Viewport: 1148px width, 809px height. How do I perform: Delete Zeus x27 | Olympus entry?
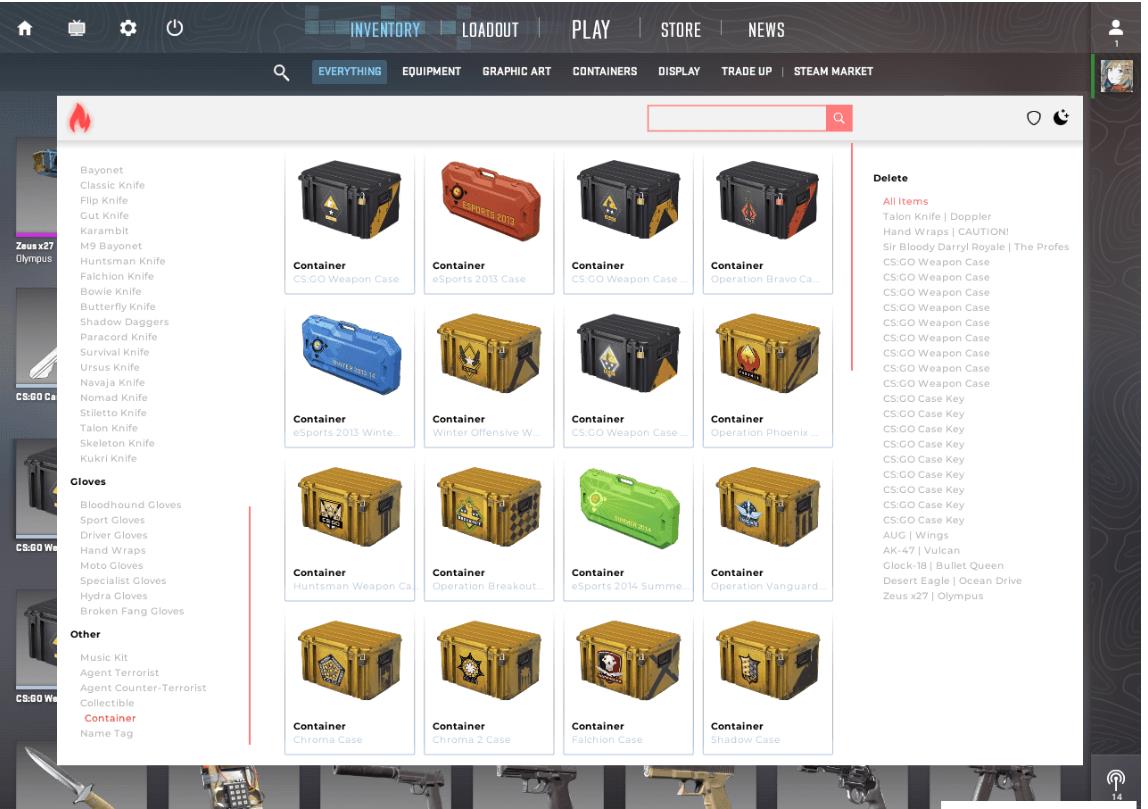point(933,596)
